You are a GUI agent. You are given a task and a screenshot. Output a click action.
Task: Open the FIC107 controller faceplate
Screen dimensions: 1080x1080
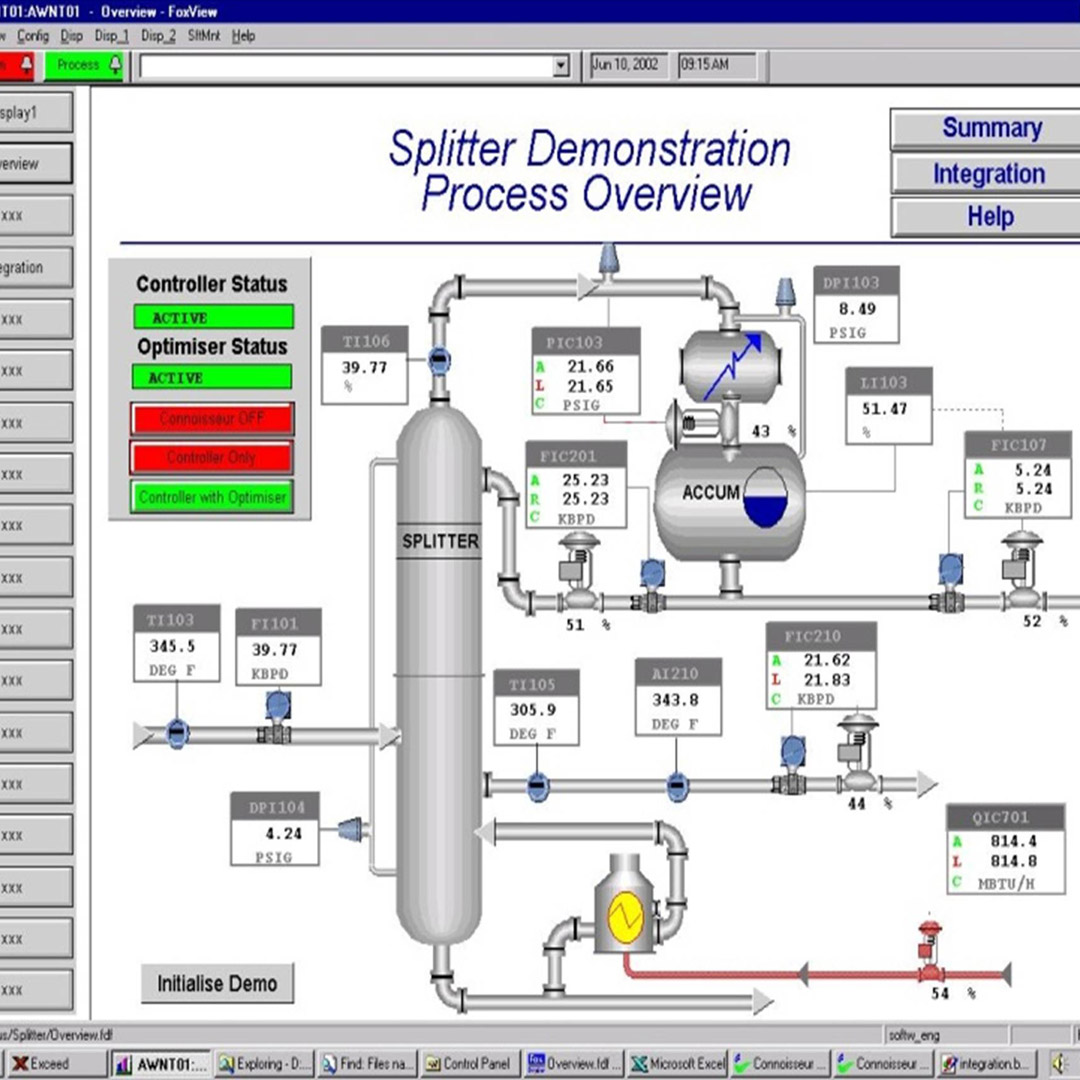point(1018,474)
